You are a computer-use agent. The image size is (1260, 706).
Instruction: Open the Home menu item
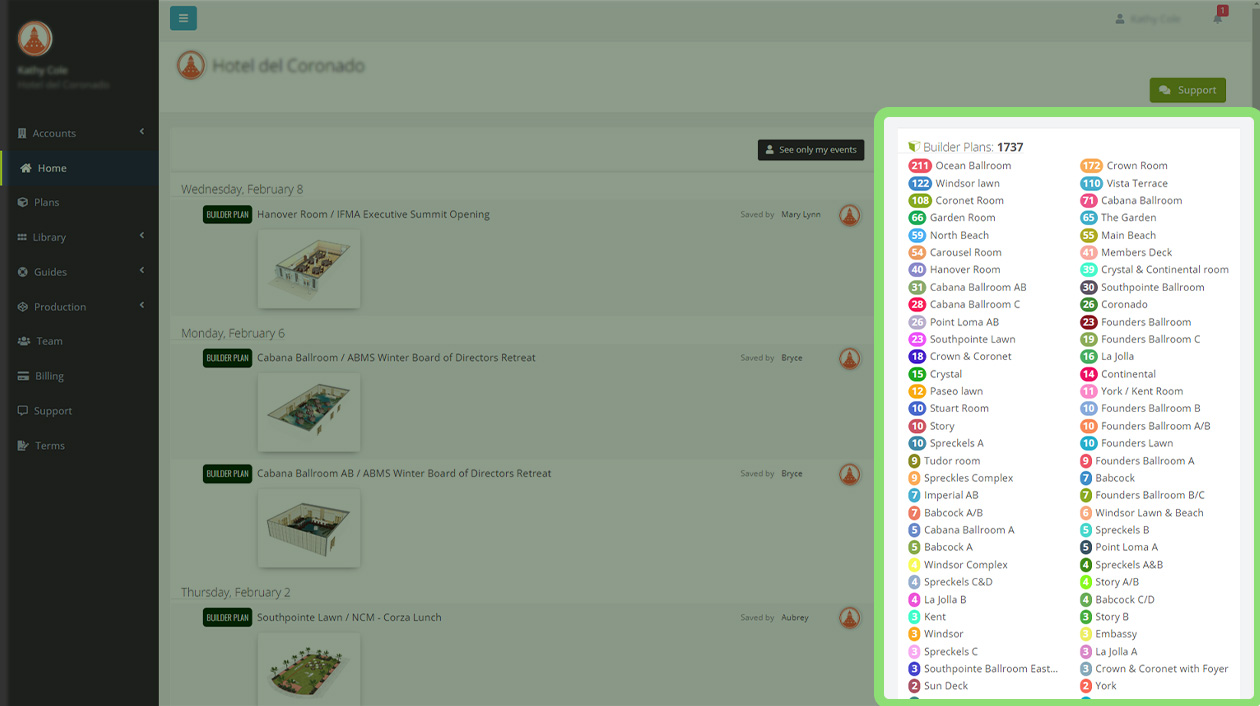tap(79, 168)
